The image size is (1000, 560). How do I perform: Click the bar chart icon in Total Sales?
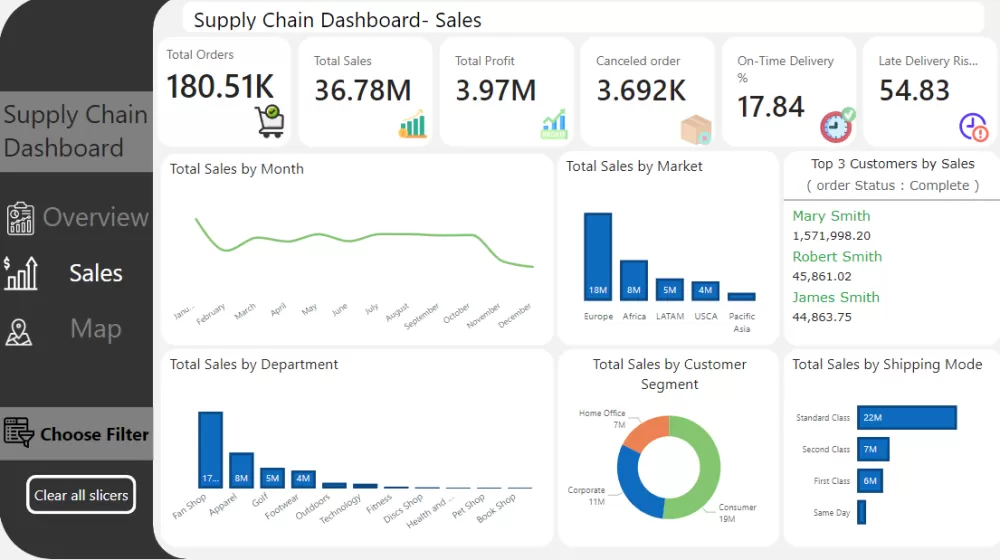412,124
